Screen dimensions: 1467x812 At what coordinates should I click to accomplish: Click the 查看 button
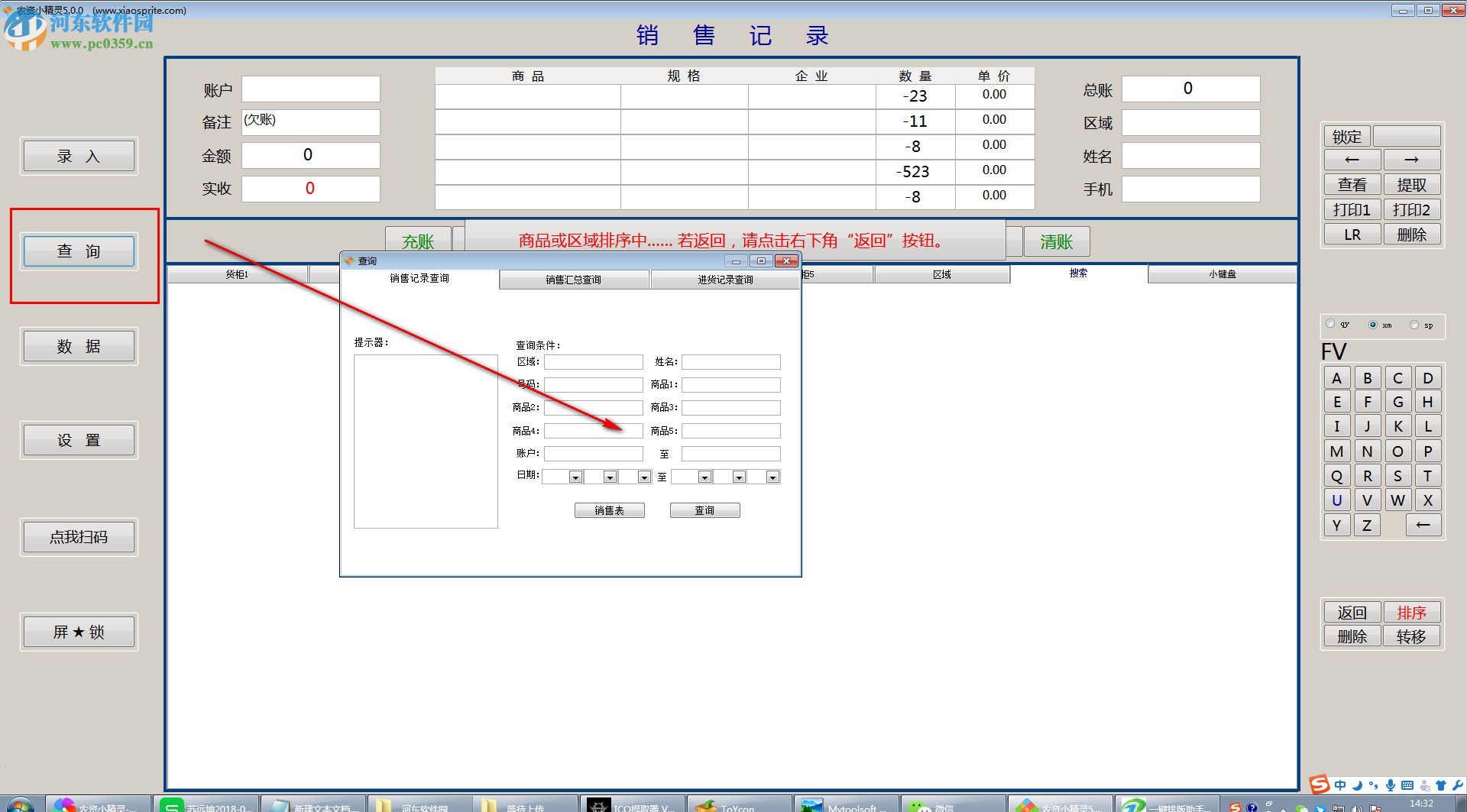pyautogui.click(x=1352, y=185)
